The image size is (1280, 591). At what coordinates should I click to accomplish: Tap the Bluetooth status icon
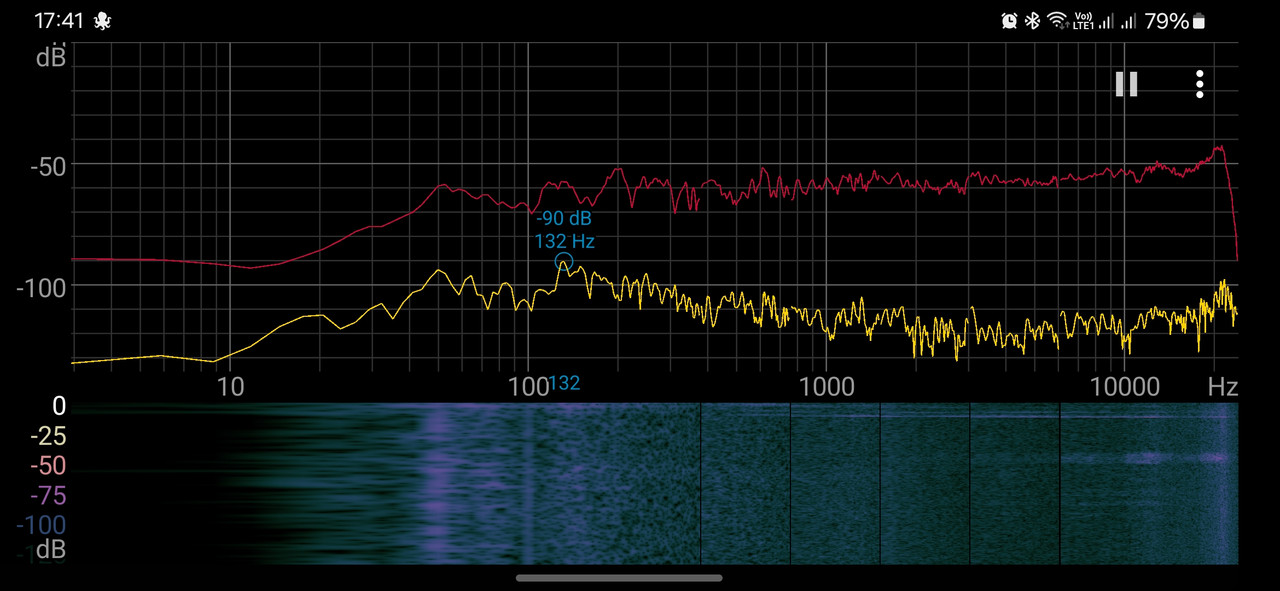pyautogui.click(x=1033, y=20)
